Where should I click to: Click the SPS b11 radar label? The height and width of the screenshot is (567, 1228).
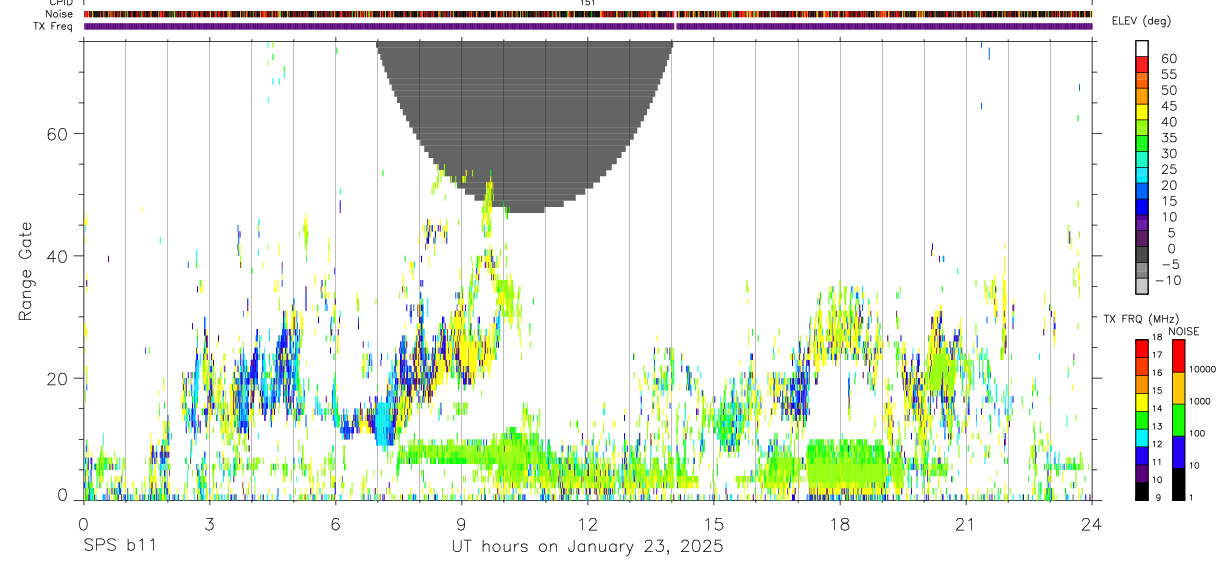tap(118, 547)
